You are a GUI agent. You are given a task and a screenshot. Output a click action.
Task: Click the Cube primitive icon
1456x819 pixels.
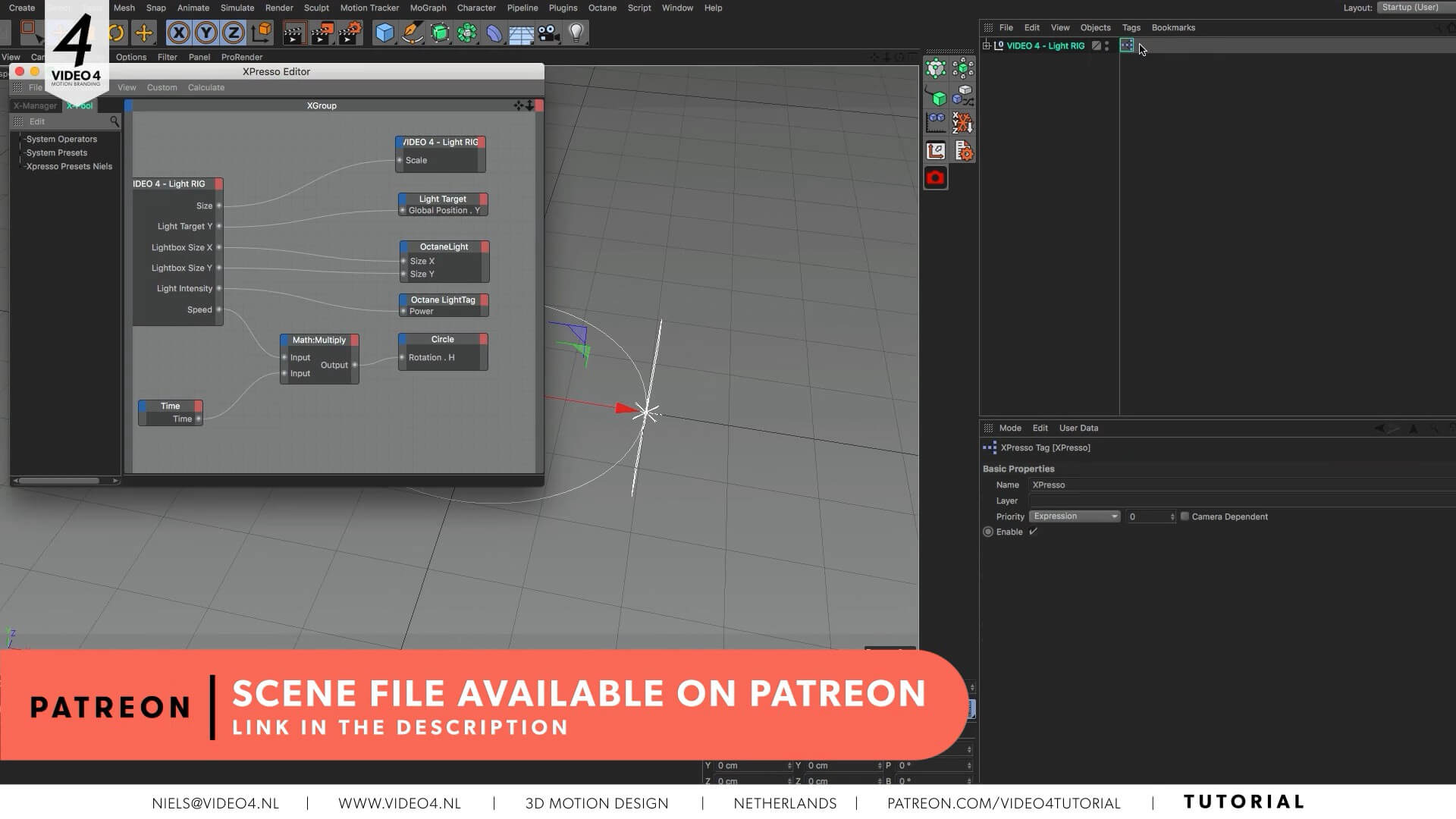[384, 33]
